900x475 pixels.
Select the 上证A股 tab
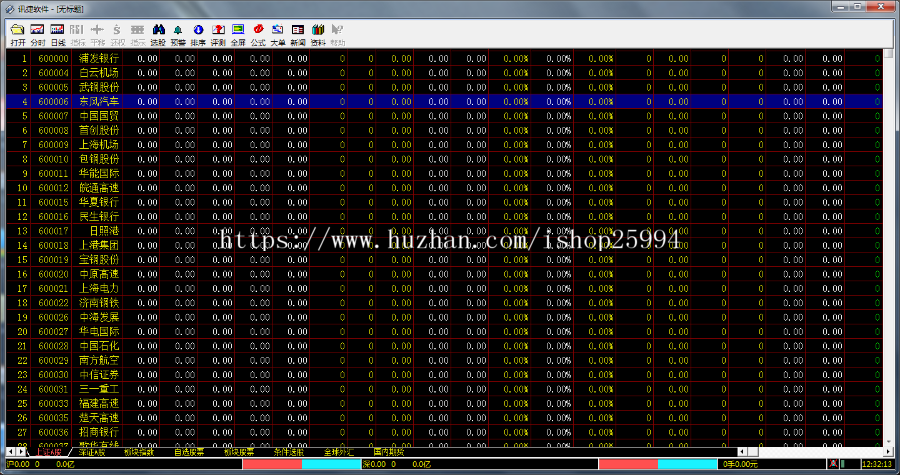(x=48, y=452)
